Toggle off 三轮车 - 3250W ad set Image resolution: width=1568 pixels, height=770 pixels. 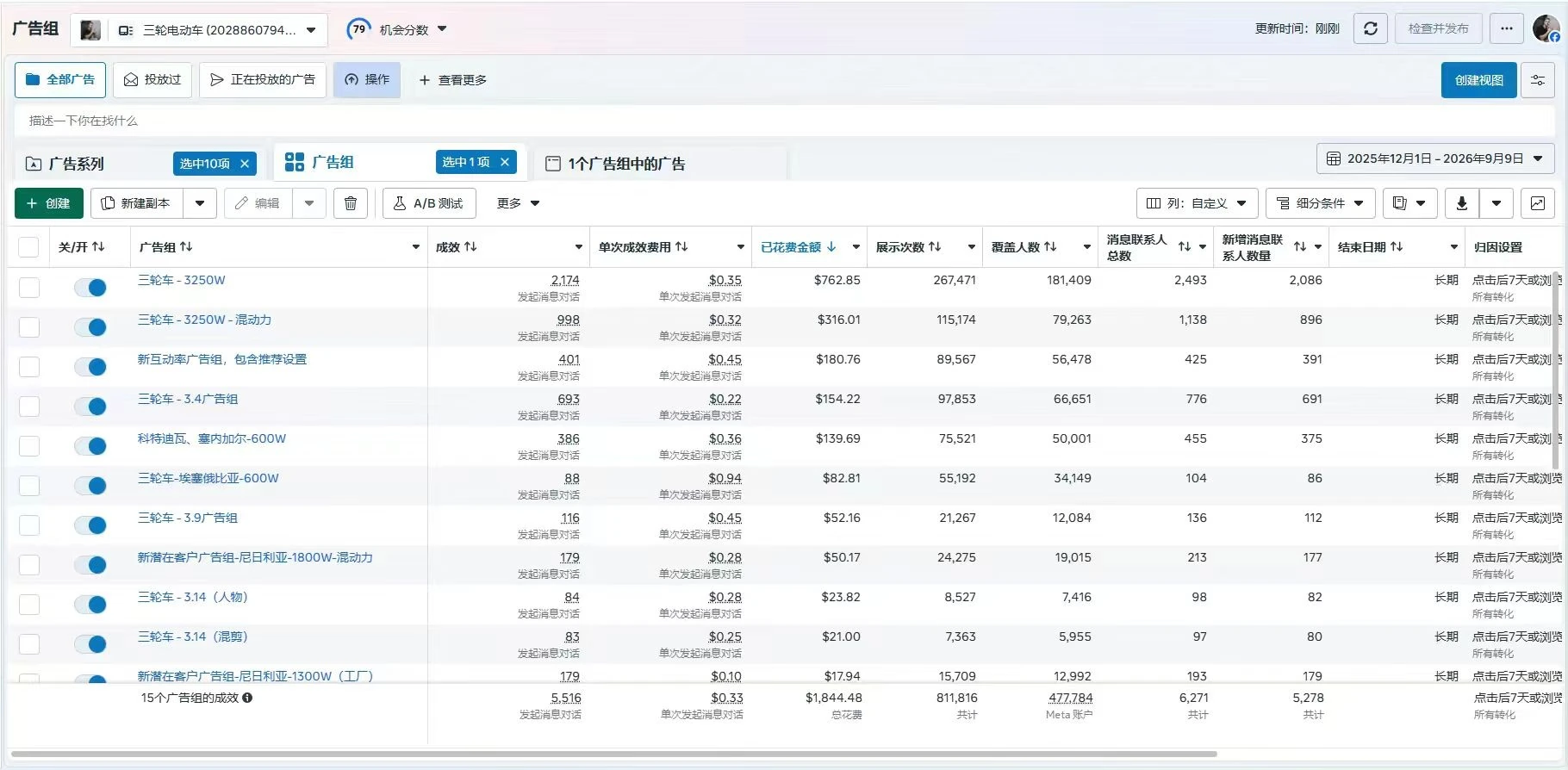[90, 288]
